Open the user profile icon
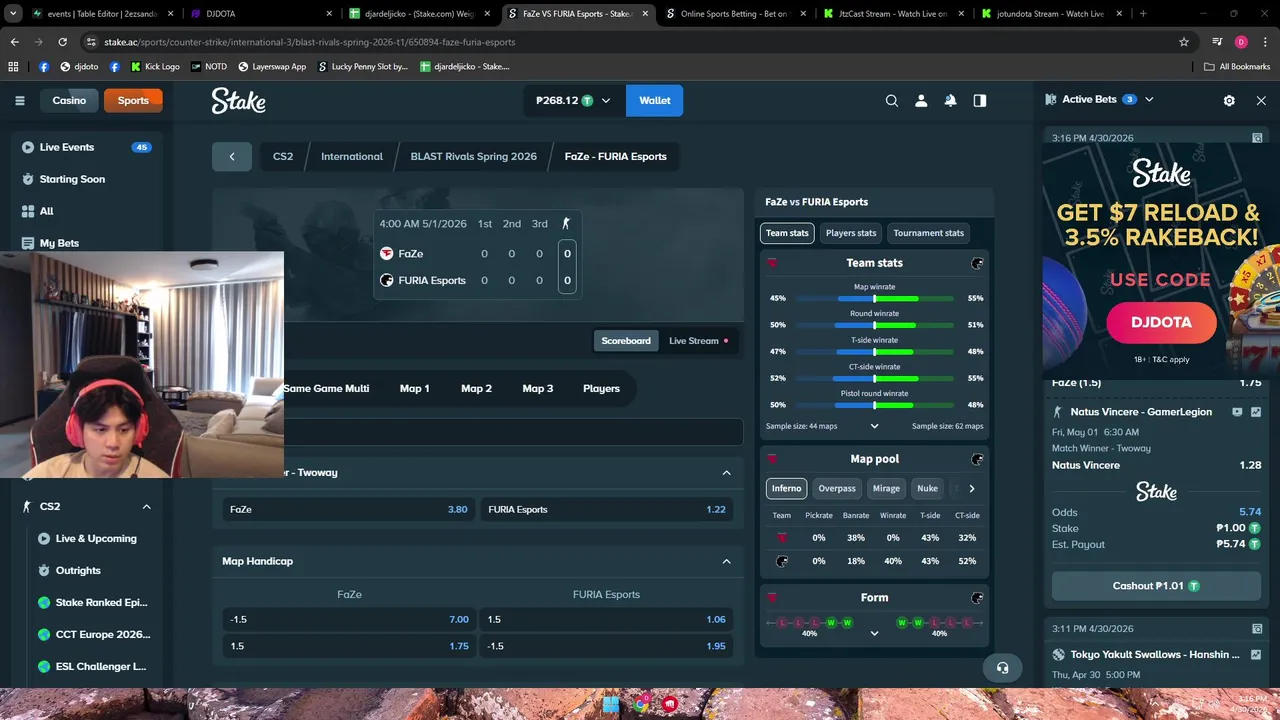Screen dimensions: 1280x720 coord(921,100)
